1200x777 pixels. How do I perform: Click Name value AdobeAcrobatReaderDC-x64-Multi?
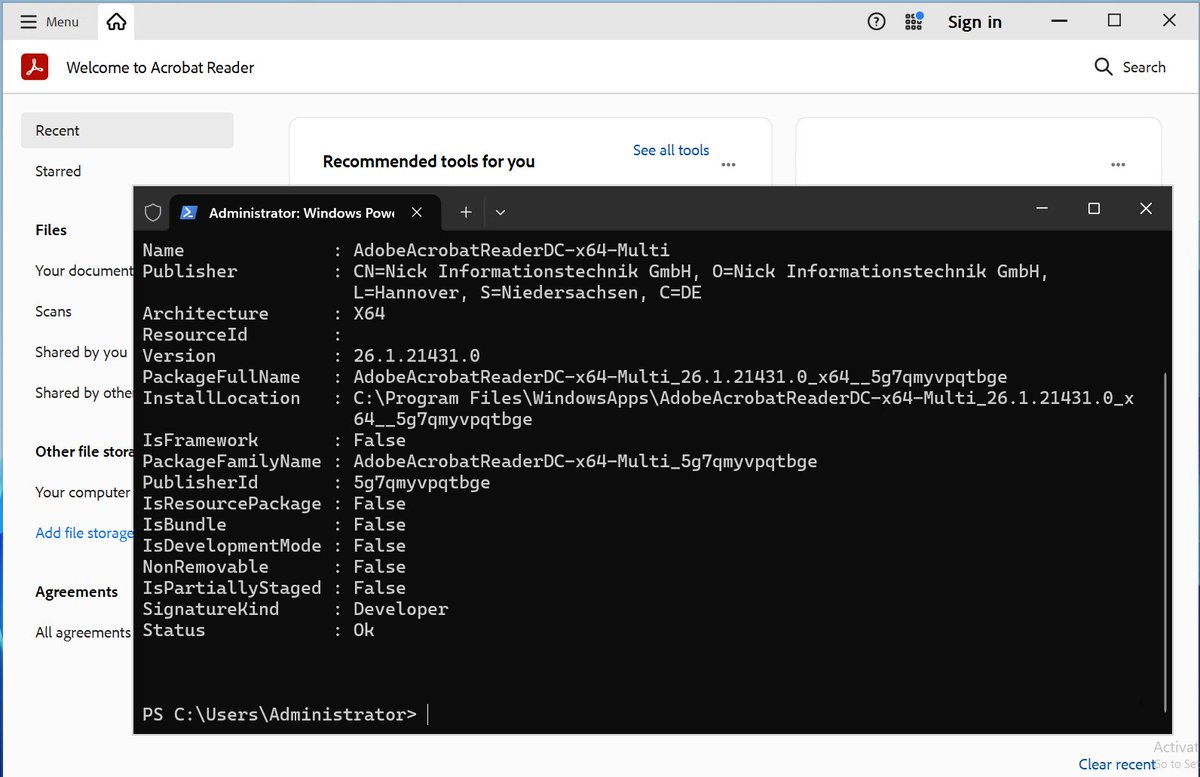point(511,250)
